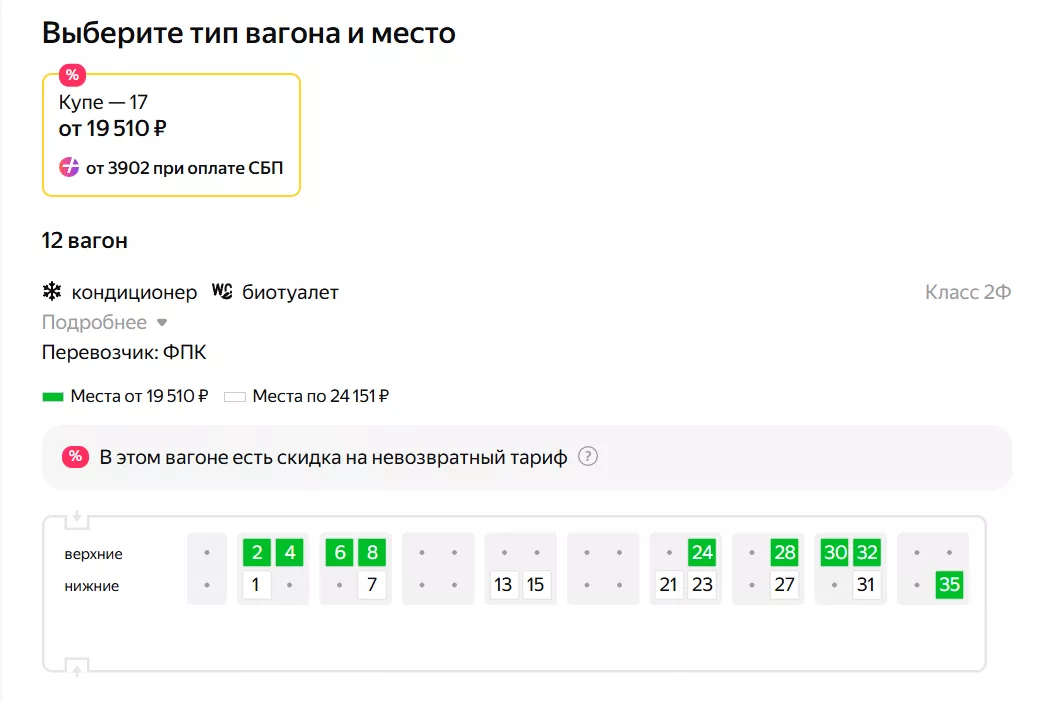Pick green lower seat 35

pos(949,585)
